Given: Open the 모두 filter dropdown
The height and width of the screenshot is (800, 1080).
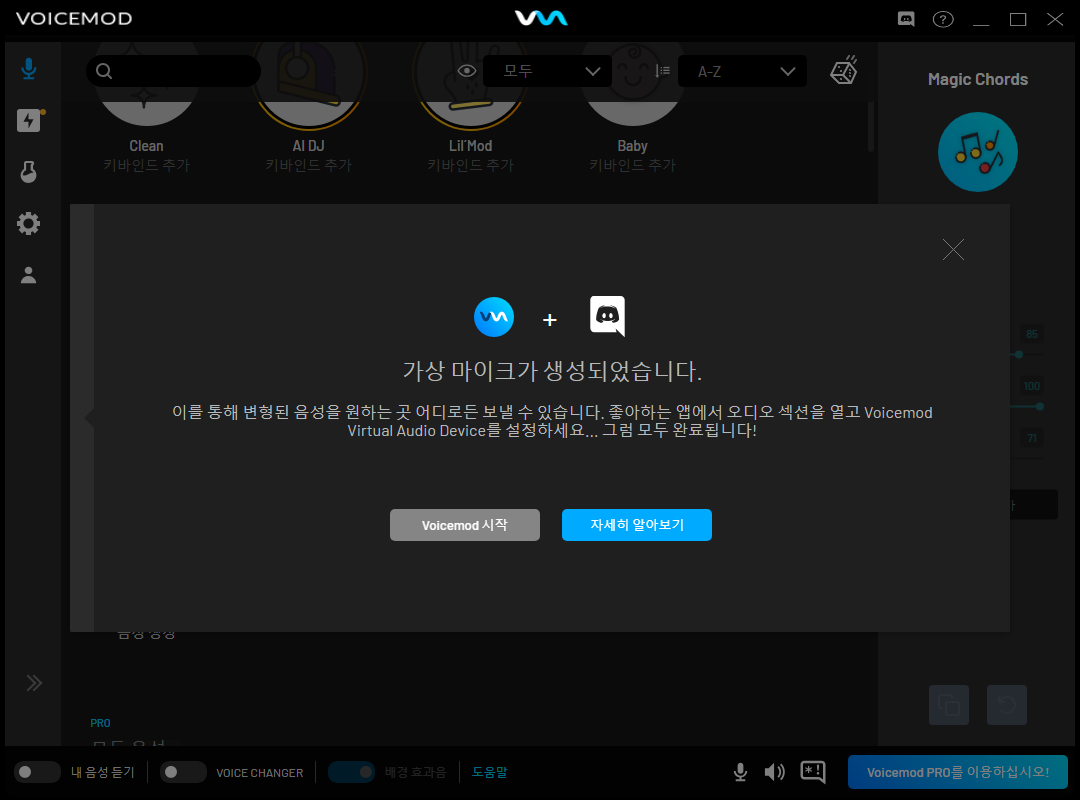Looking at the screenshot, I should 548,71.
